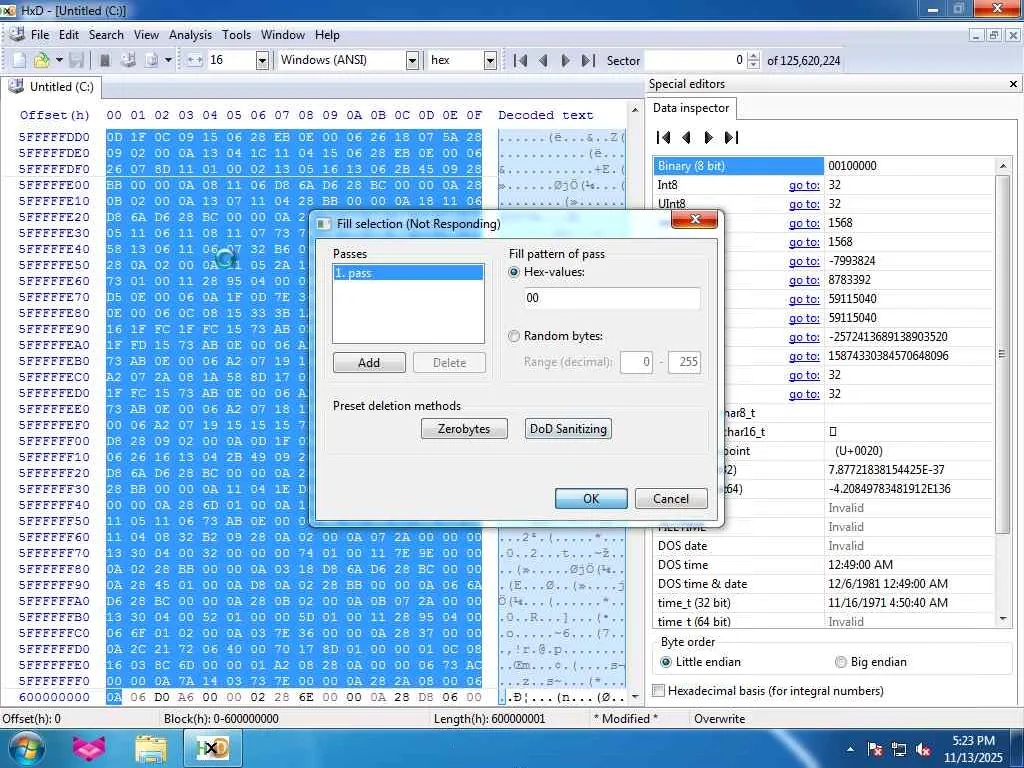The image size is (1024, 768).
Task: Expand the disk image dropdown arrow
Action: (x=168, y=60)
